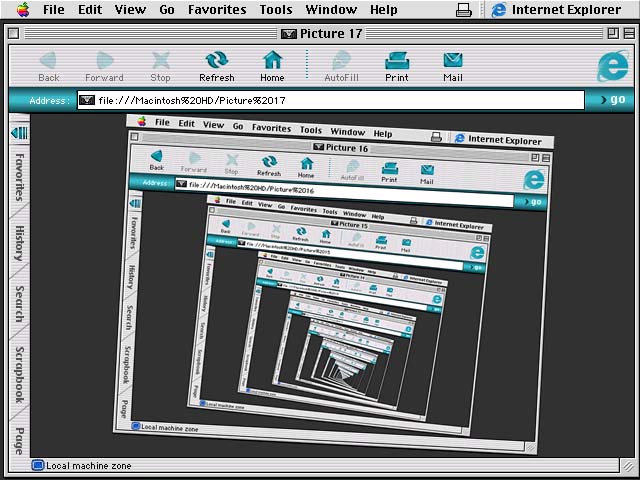Click the Local machine zone status icon
Screen dimensions: 640x480
coord(38,465)
